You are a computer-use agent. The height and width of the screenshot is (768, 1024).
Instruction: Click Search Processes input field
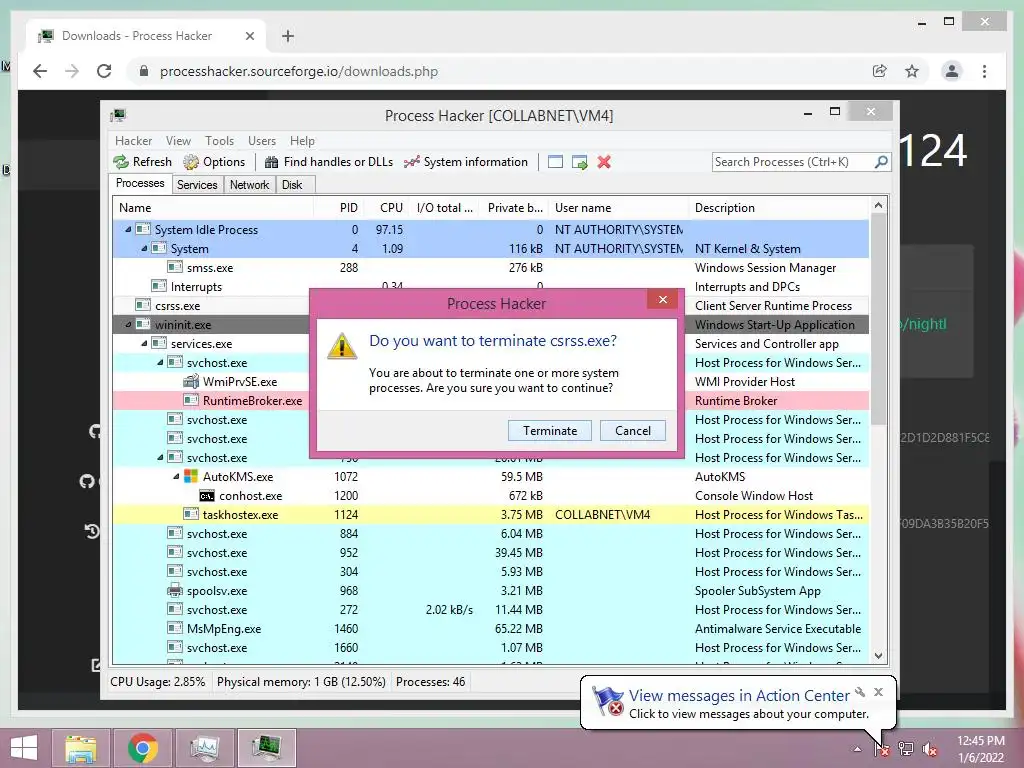pos(792,161)
